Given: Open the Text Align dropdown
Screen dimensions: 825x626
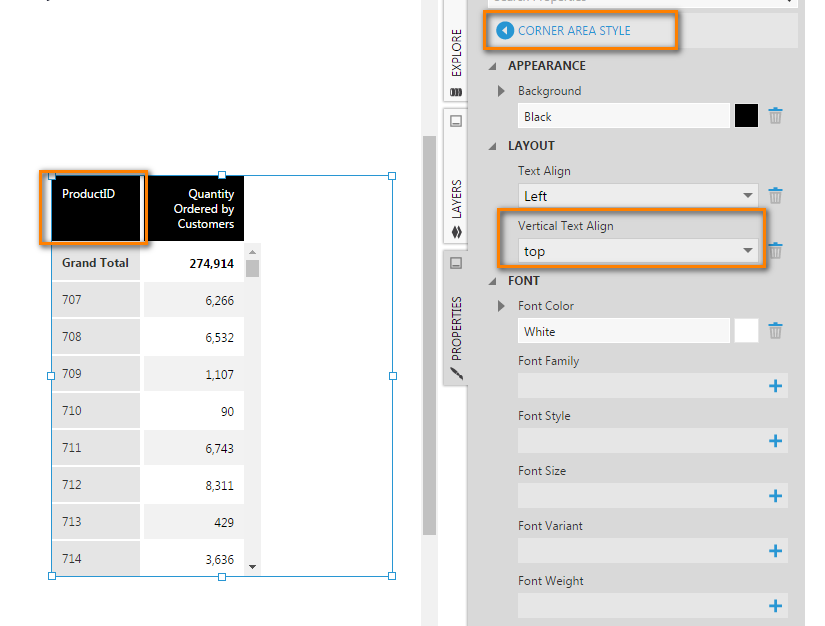Looking at the screenshot, I should 638,196.
